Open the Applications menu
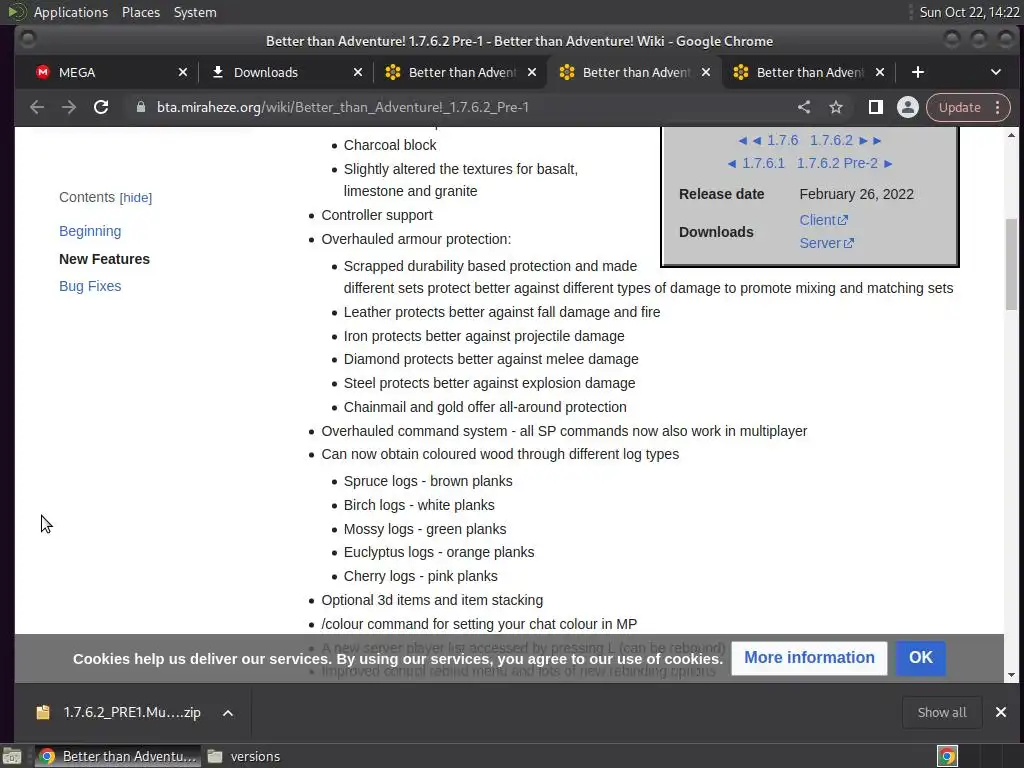 pyautogui.click(x=71, y=12)
